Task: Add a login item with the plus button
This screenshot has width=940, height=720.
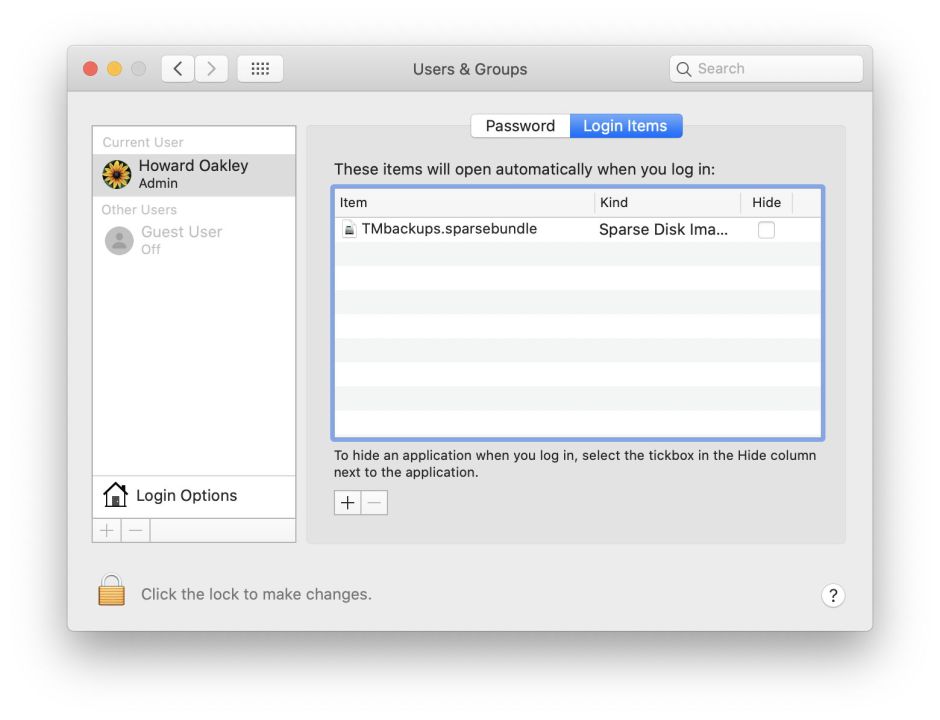Action: (347, 503)
